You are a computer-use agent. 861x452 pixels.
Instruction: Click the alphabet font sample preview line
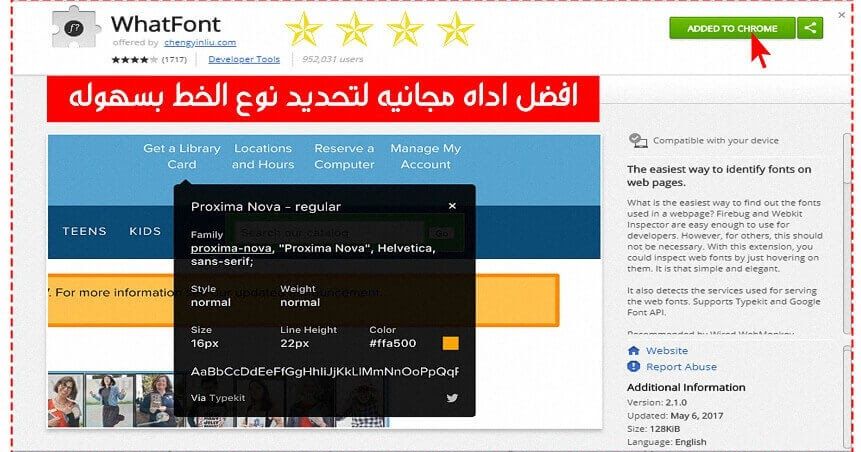click(325, 372)
